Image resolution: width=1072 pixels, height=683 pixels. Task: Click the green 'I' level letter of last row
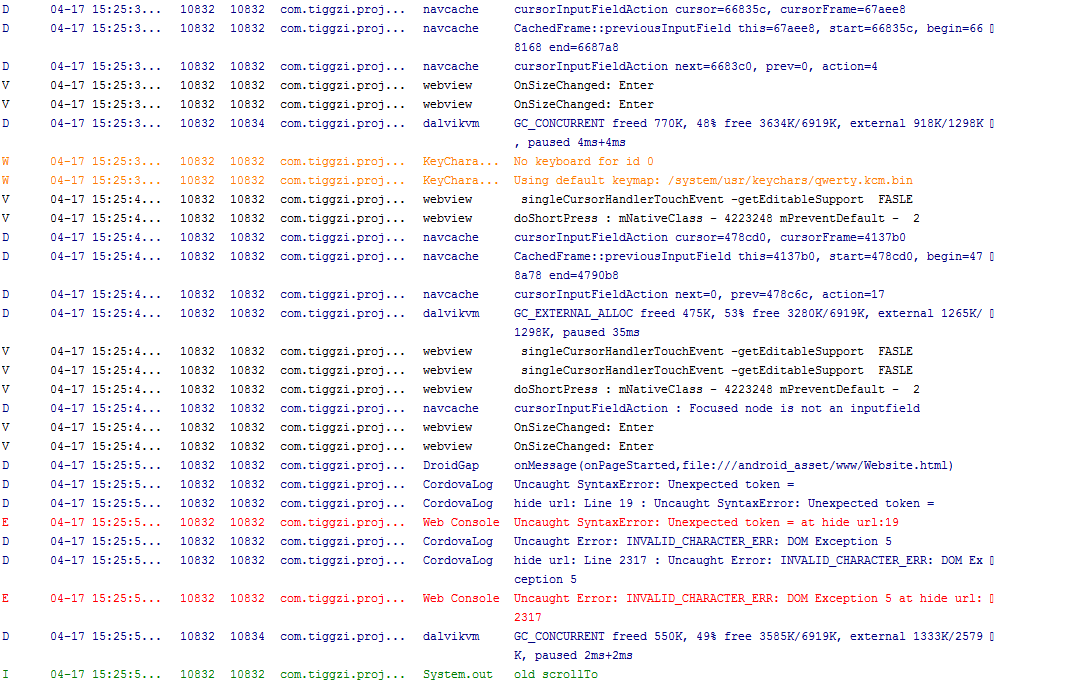coord(6,675)
